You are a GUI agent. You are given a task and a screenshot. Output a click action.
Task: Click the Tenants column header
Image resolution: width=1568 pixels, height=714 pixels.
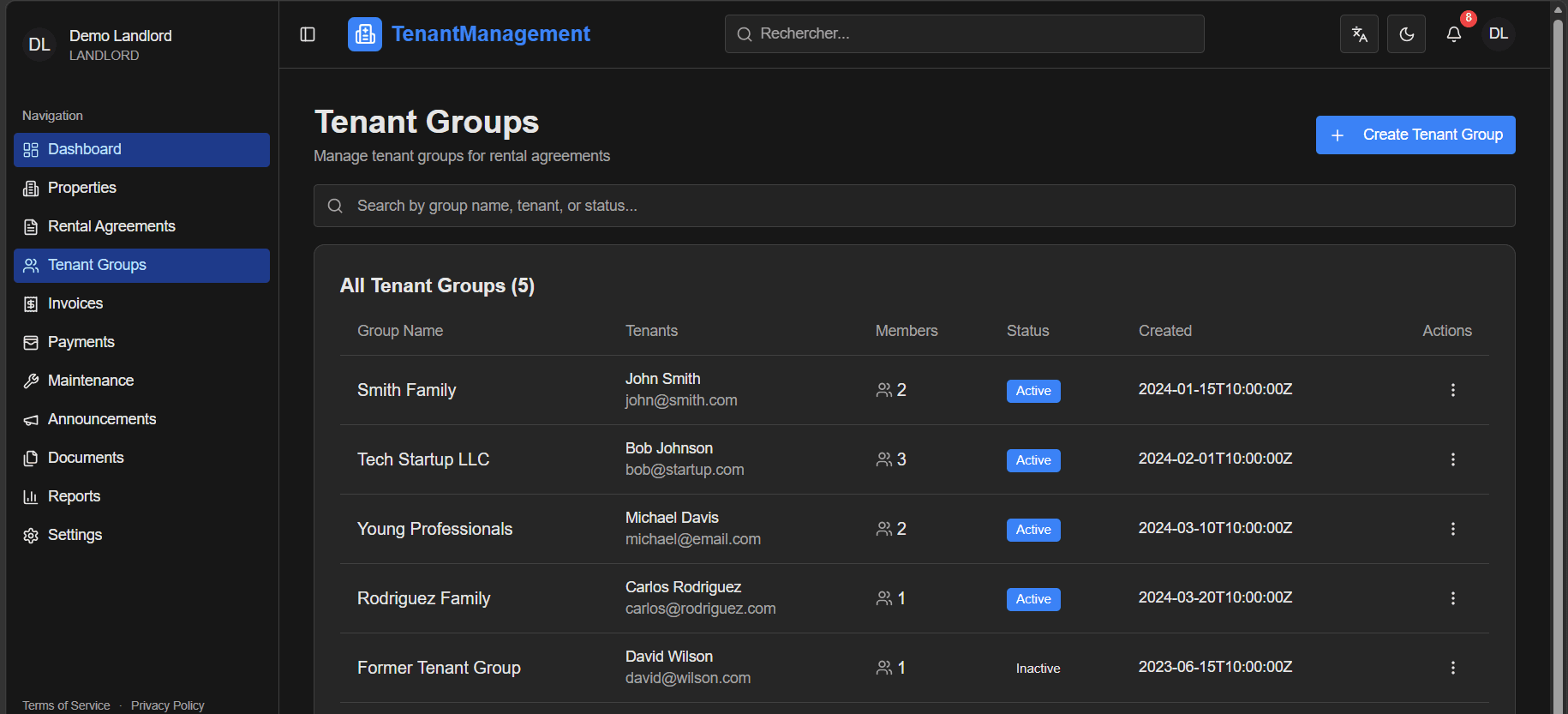[x=651, y=331]
